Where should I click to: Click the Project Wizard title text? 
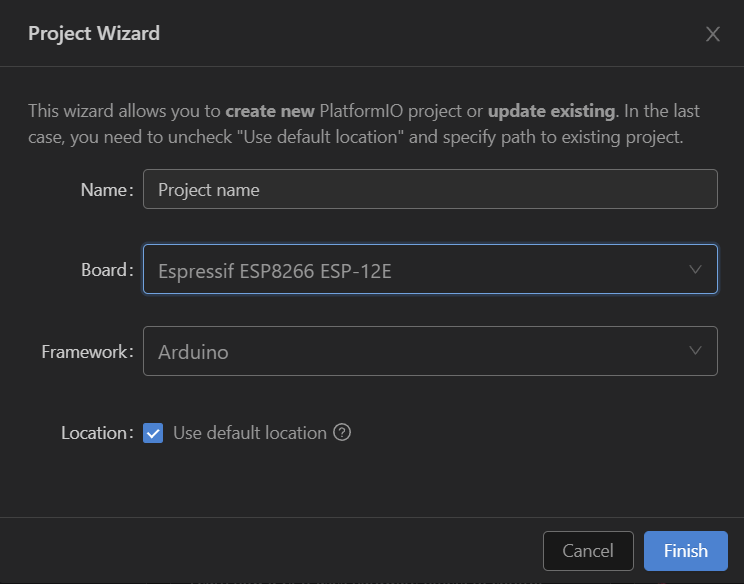[94, 34]
